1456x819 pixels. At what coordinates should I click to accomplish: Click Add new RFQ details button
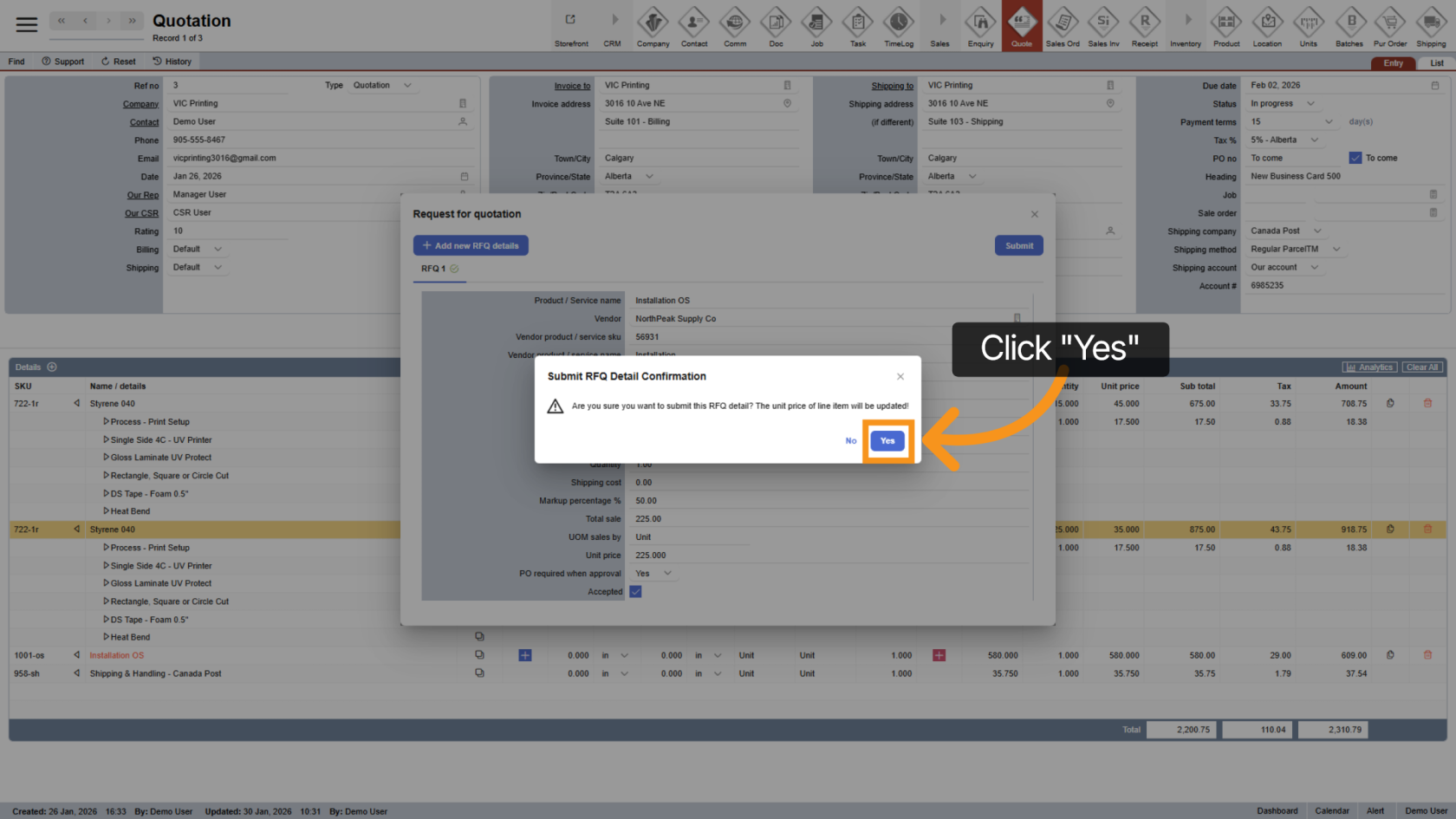(x=471, y=246)
